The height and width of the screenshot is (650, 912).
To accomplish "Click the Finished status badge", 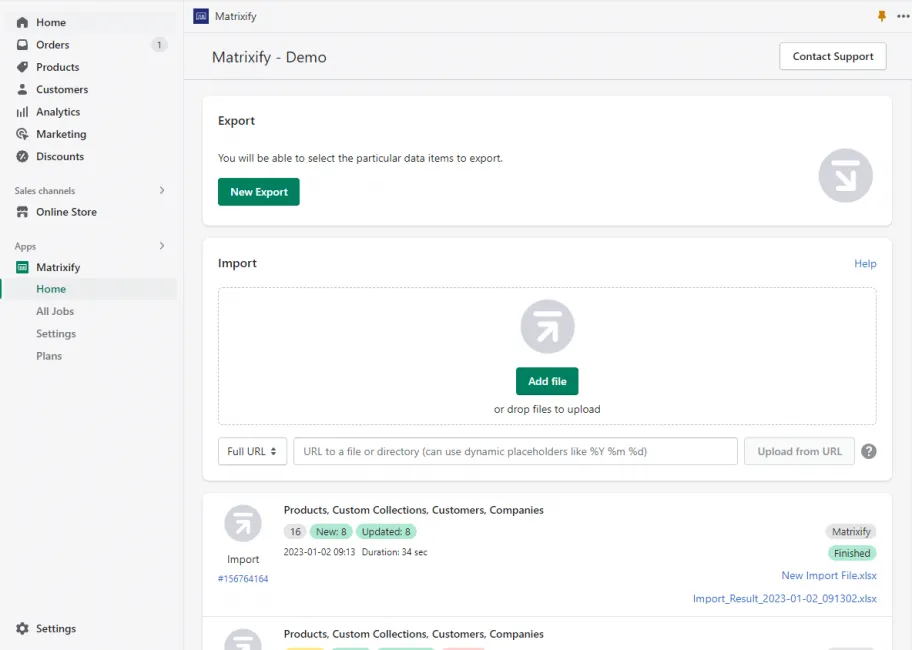I will click(x=852, y=553).
